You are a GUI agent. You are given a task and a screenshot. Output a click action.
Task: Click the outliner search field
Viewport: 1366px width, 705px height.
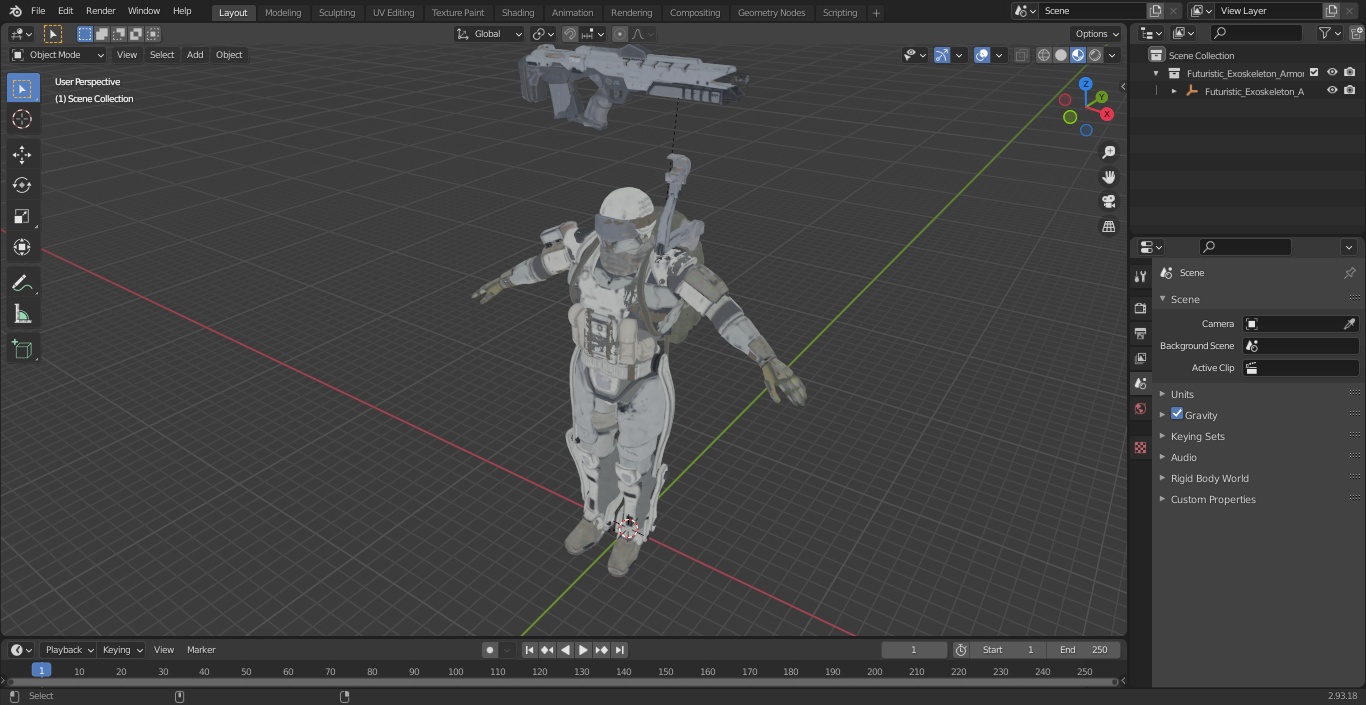tap(1256, 34)
